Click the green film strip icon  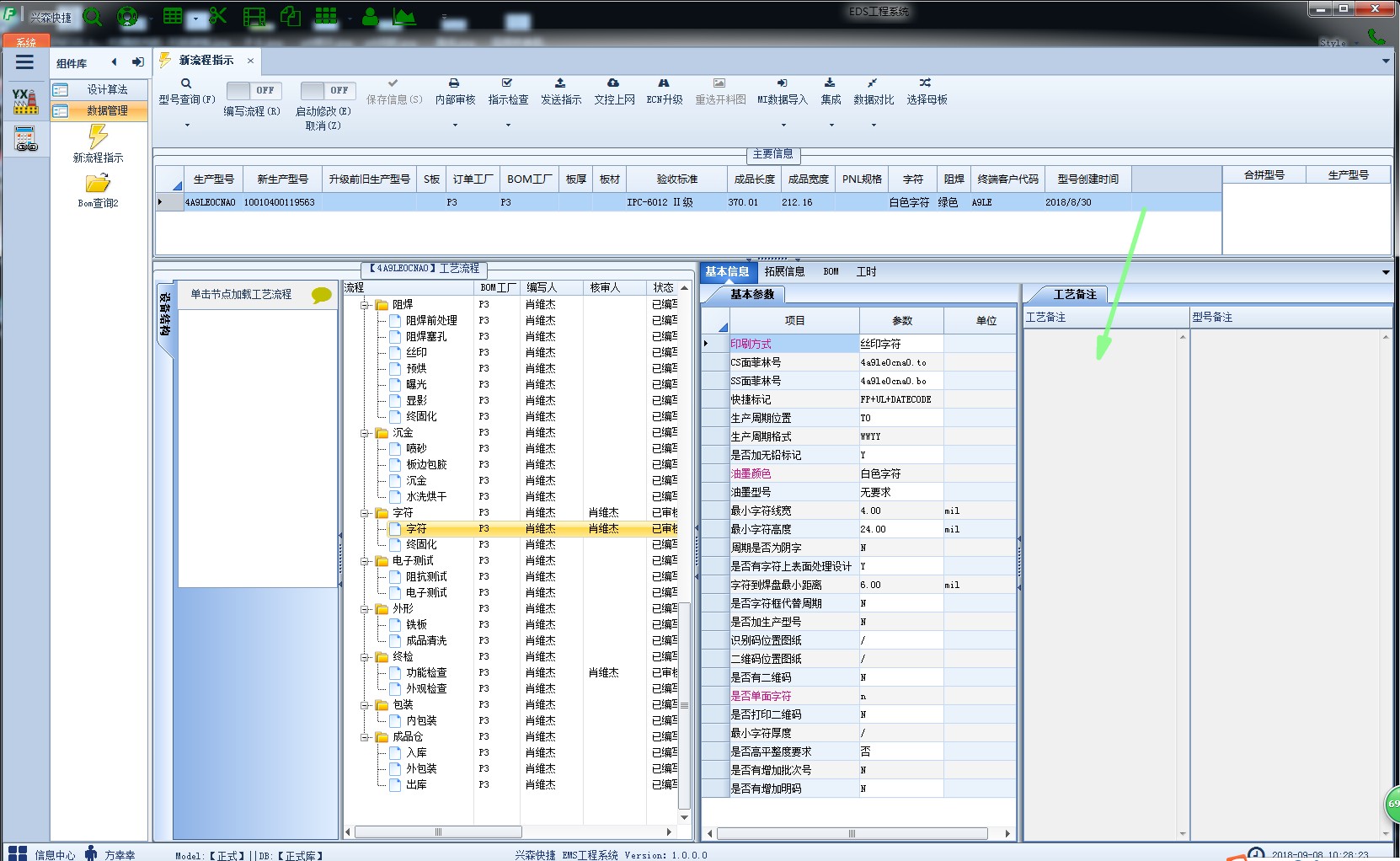(x=254, y=17)
